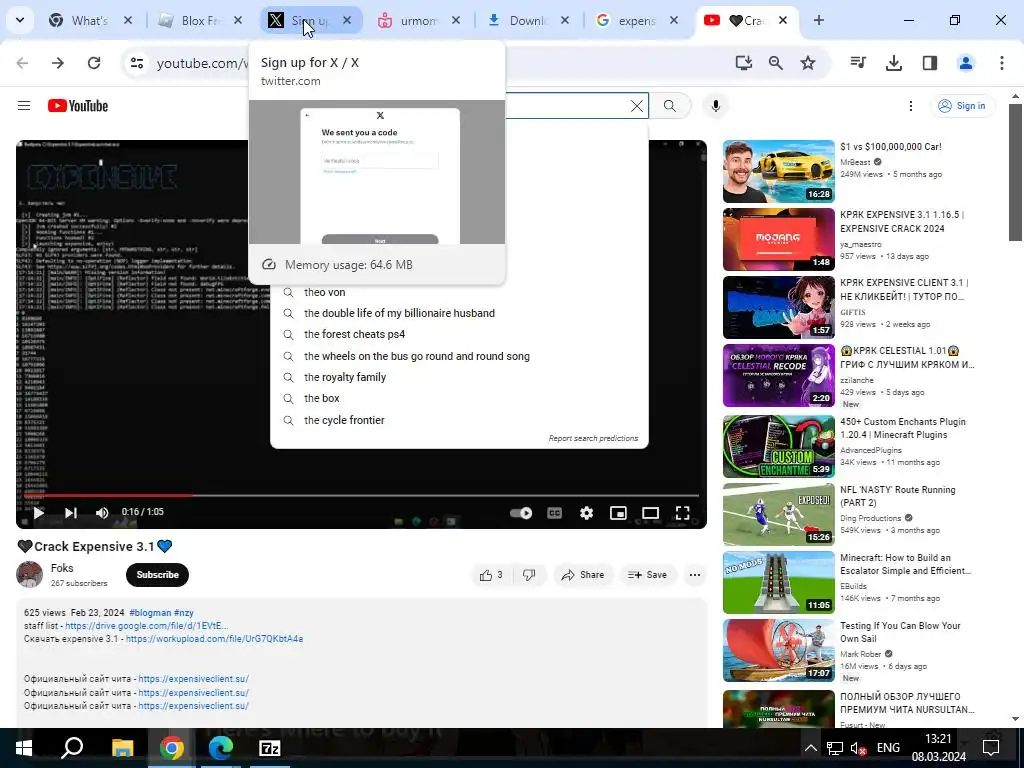Click Report search predictions link

(x=593, y=438)
